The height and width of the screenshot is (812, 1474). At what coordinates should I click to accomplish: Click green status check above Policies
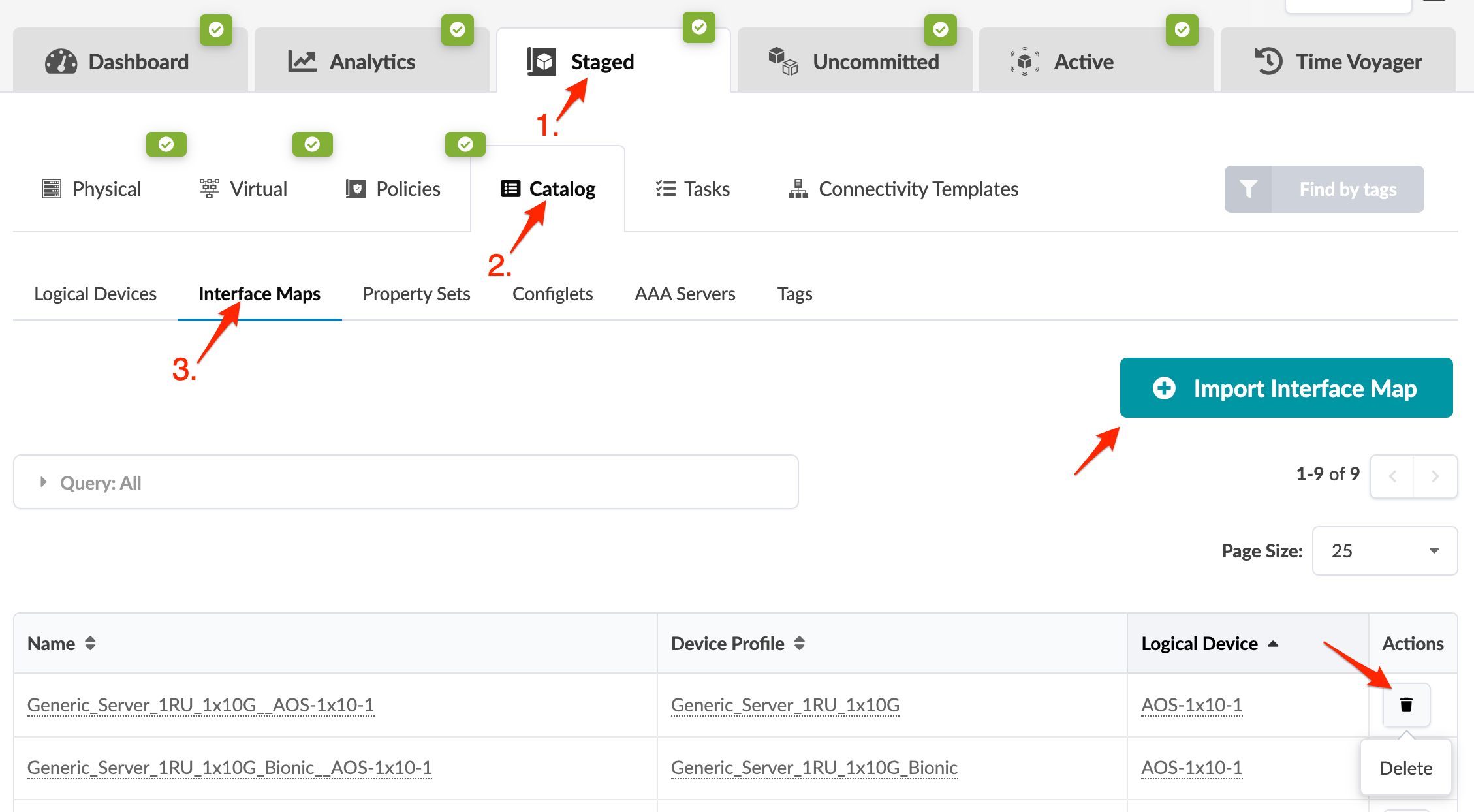pos(465,144)
